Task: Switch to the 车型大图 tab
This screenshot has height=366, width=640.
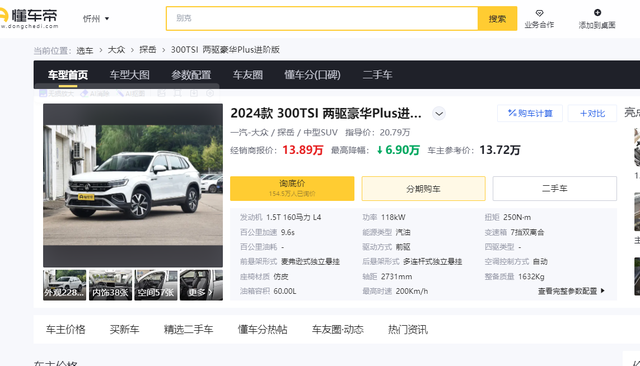Action: click(x=129, y=75)
